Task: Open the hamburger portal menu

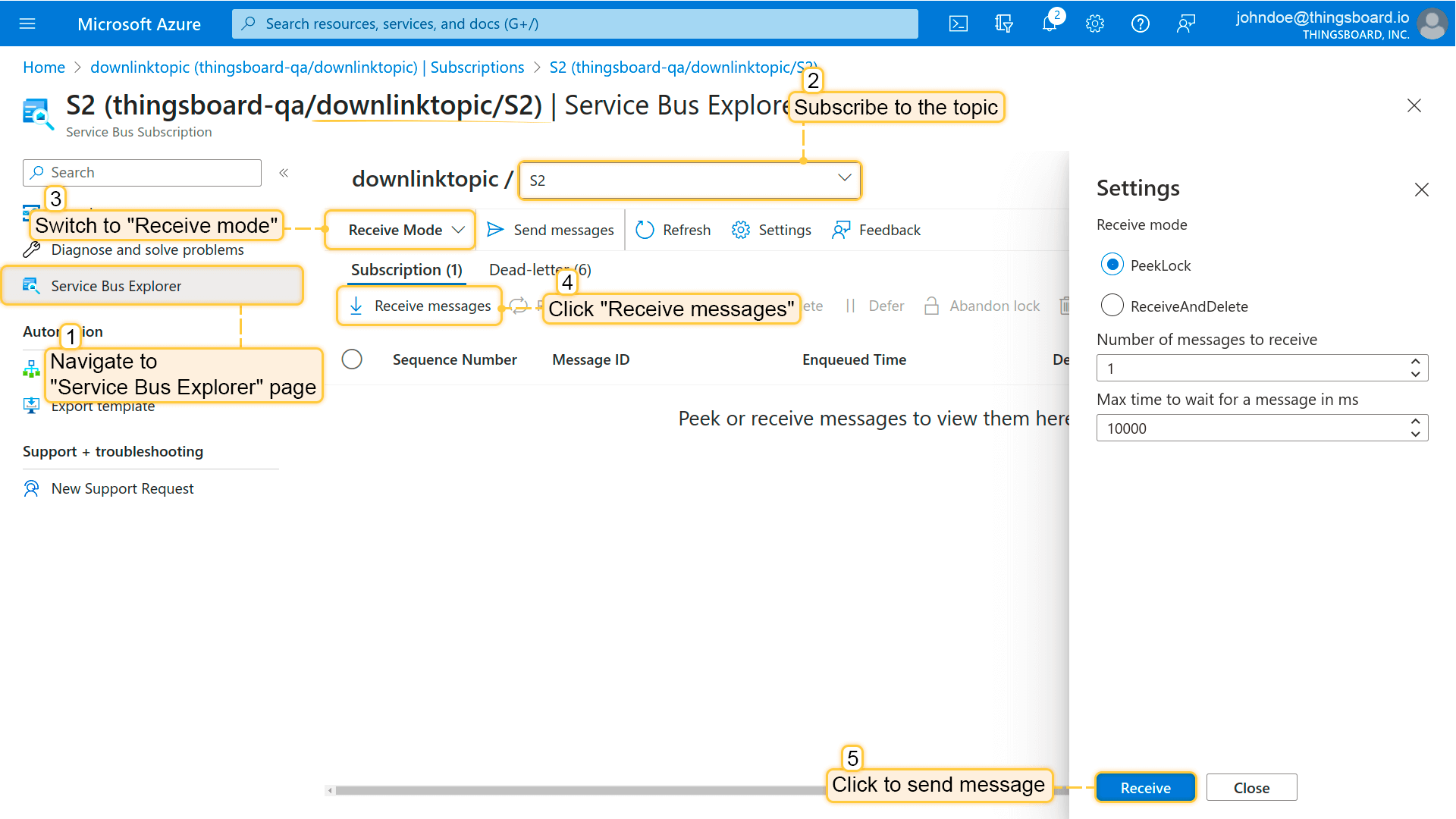Action: point(27,24)
